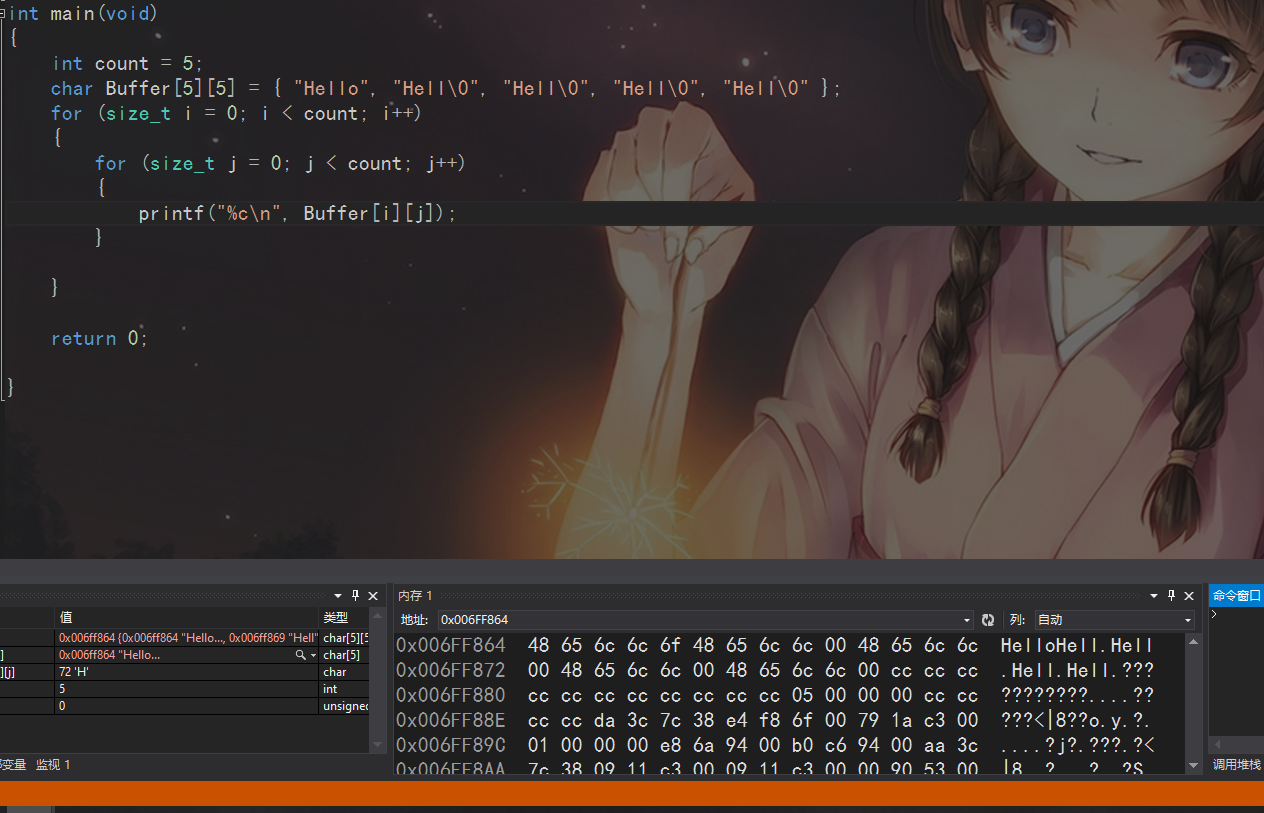Viewport: 1264px width, 813px height.
Task: Click the memory row at 0x006FF864
Action: tap(776, 645)
